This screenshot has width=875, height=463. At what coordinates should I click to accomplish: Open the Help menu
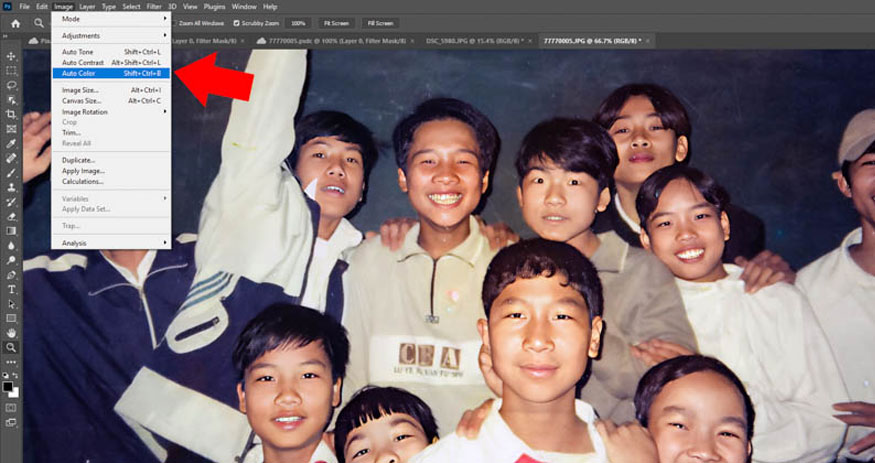(x=270, y=7)
